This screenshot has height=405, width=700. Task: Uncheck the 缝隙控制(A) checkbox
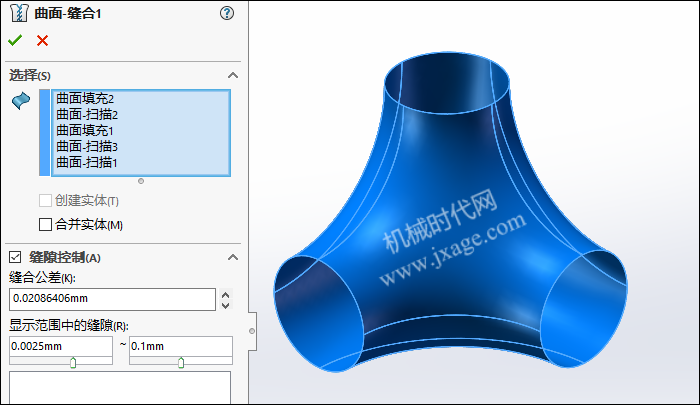point(15,257)
